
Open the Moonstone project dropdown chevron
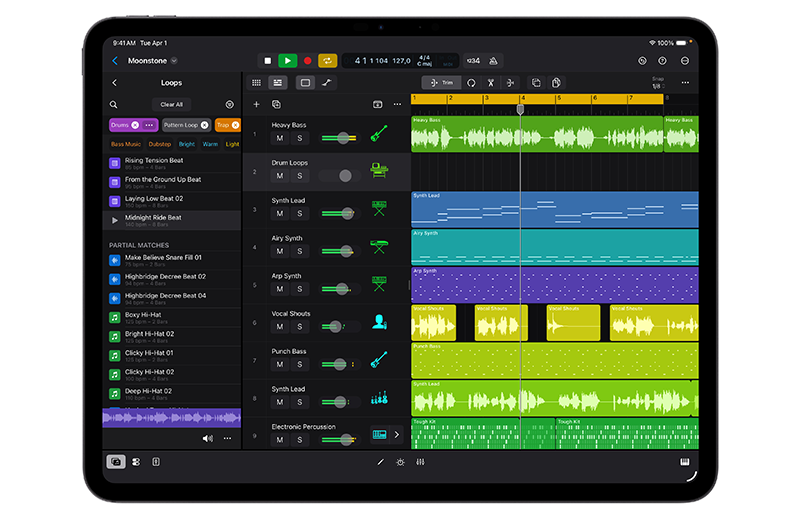click(x=174, y=61)
